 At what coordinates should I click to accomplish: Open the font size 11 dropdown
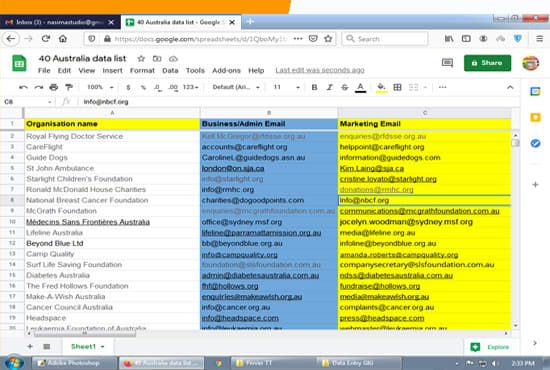tap(287, 87)
